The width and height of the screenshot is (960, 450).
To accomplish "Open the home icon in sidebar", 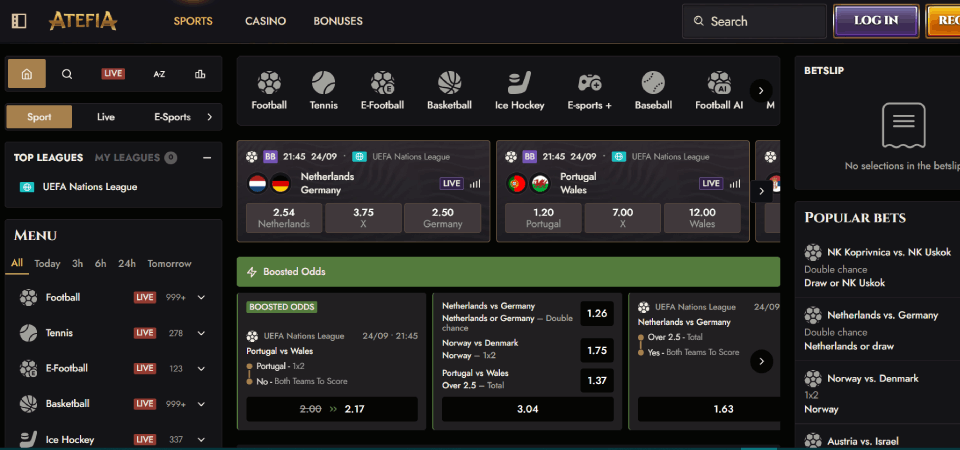I will (26, 74).
